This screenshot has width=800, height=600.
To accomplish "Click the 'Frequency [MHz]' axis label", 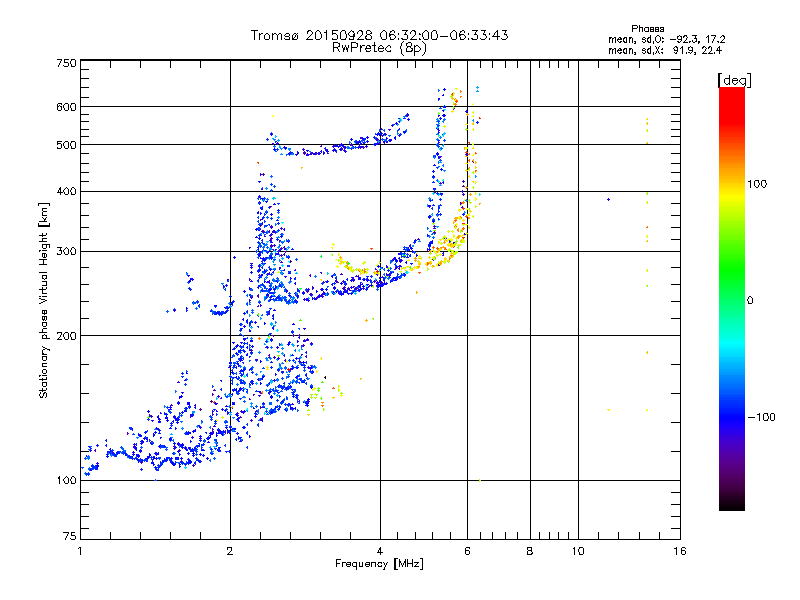I will (x=379, y=564).
